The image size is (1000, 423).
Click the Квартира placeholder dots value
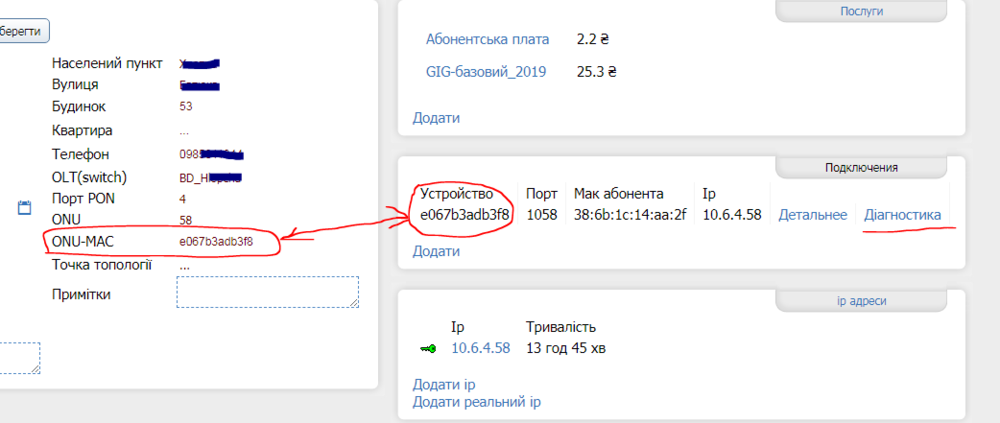[x=184, y=131]
